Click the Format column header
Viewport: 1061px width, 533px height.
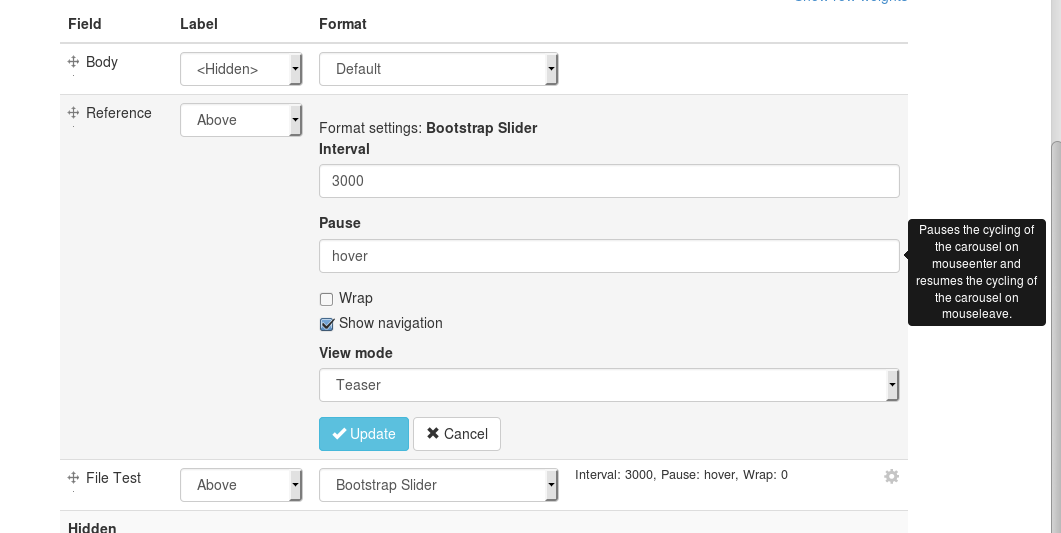click(x=342, y=24)
